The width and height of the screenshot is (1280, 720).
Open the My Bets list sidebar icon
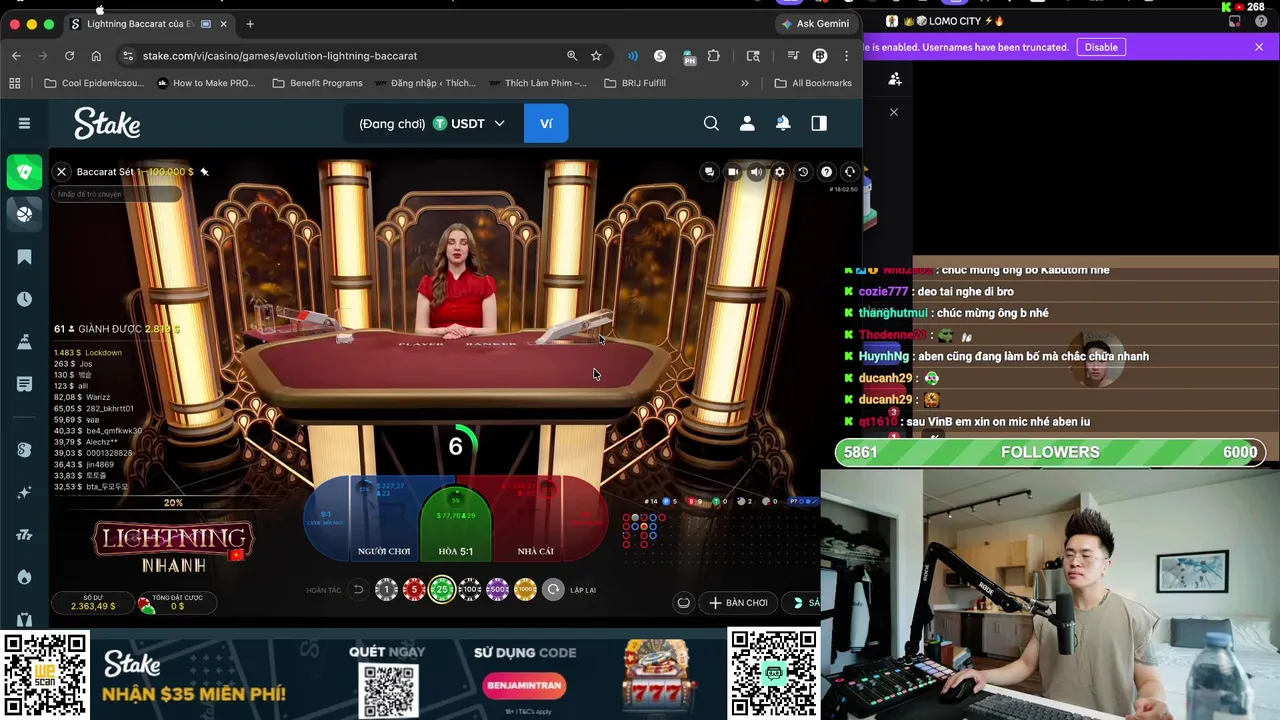pos(24,384)
